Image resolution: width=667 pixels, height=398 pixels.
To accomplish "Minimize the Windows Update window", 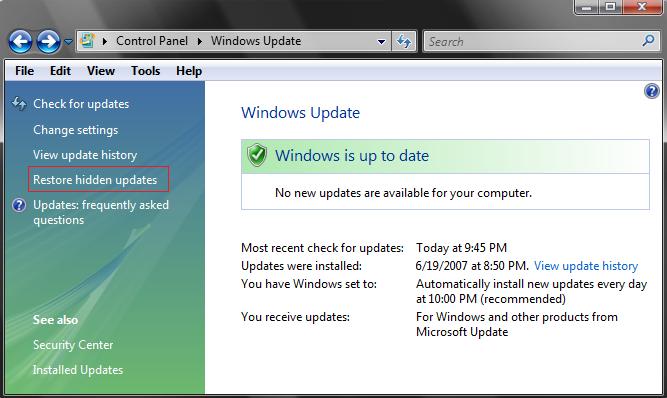I will [587, 6].
